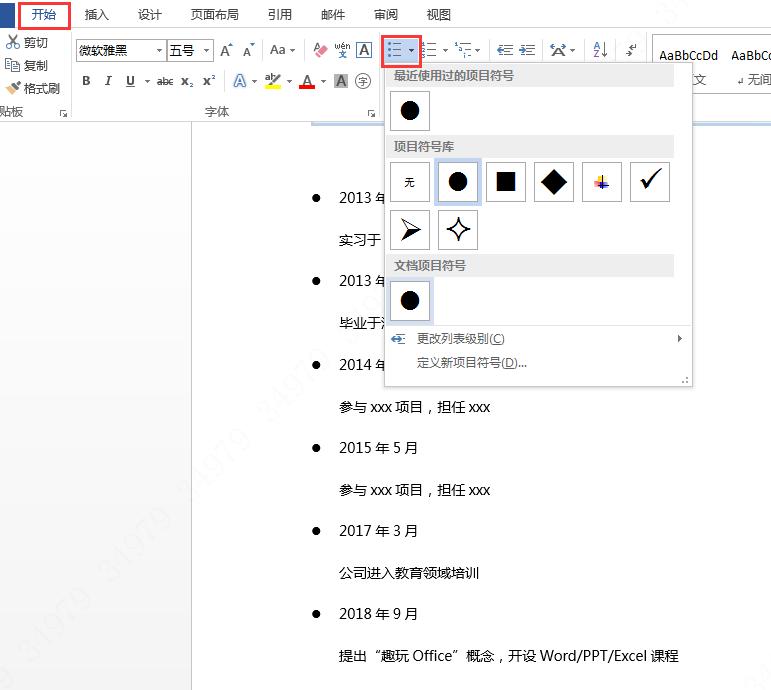Expand the text effects dropdown arrow
The width and height of the screenshot is (771, 690).
254,81
